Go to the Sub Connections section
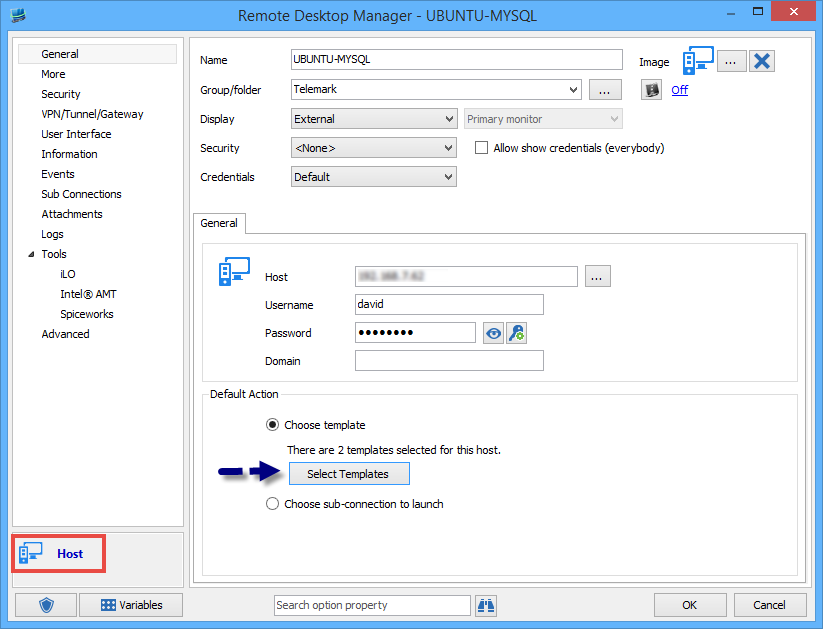The width and height of the screenshot is (823, 629). pyautogui.click(x=81, y=194)
